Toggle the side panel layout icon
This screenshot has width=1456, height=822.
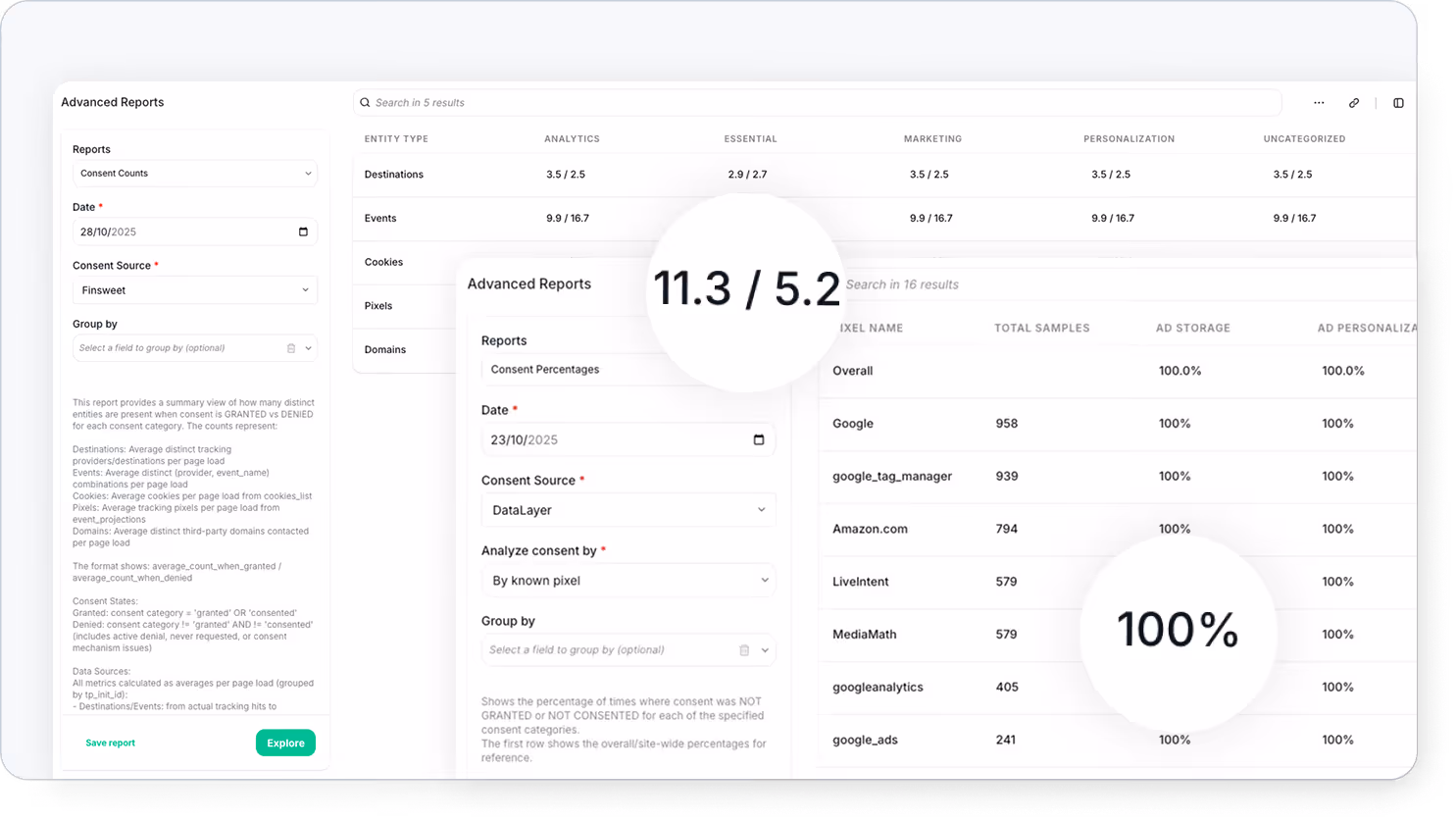(x=1398, y=102)
